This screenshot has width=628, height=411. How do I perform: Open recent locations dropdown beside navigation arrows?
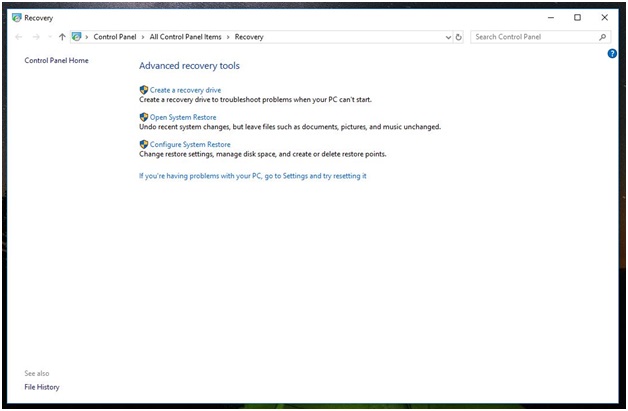pyautogui.click(x=50, y=37)
